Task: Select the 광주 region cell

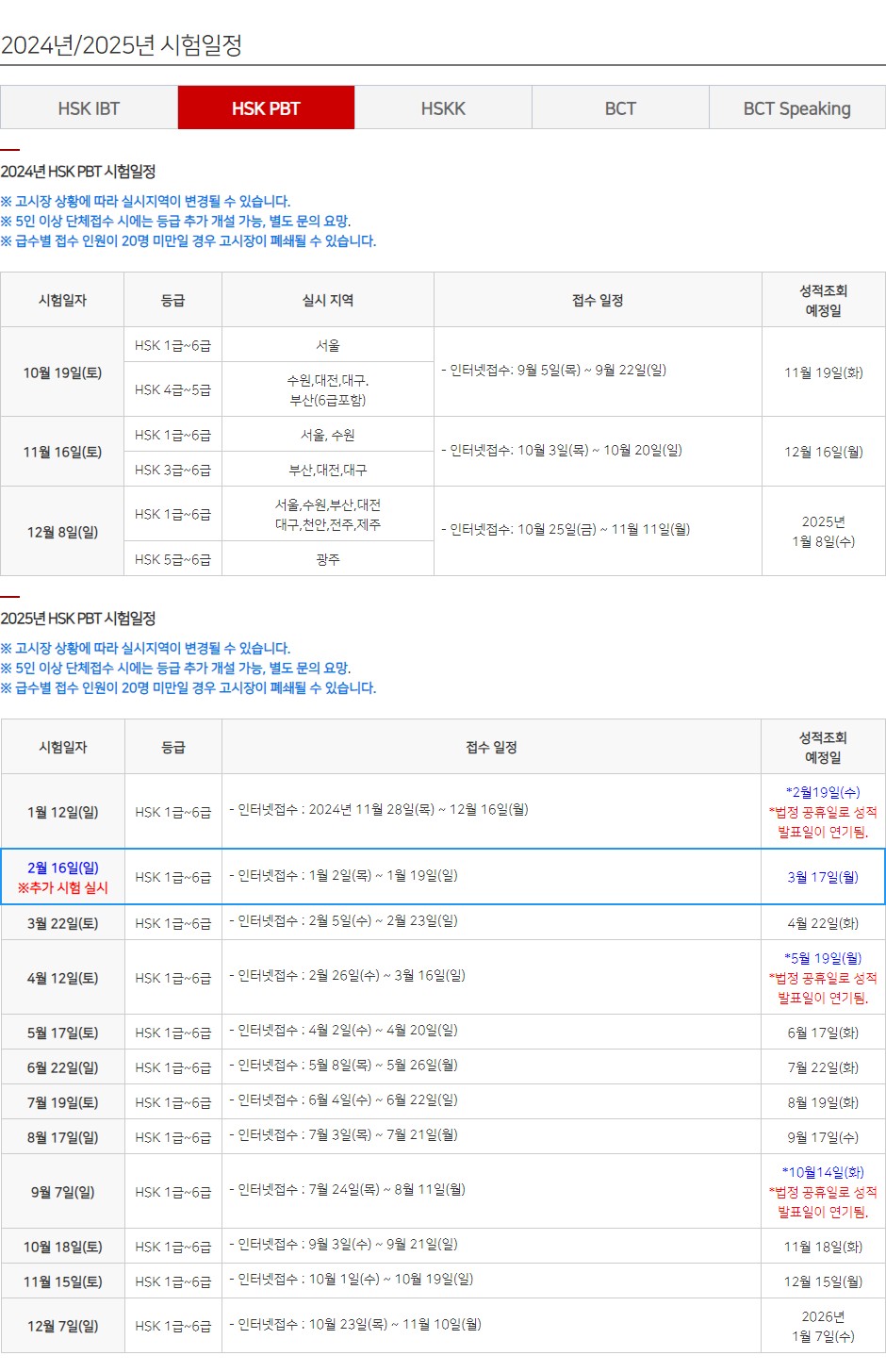Action: point(327,558)
